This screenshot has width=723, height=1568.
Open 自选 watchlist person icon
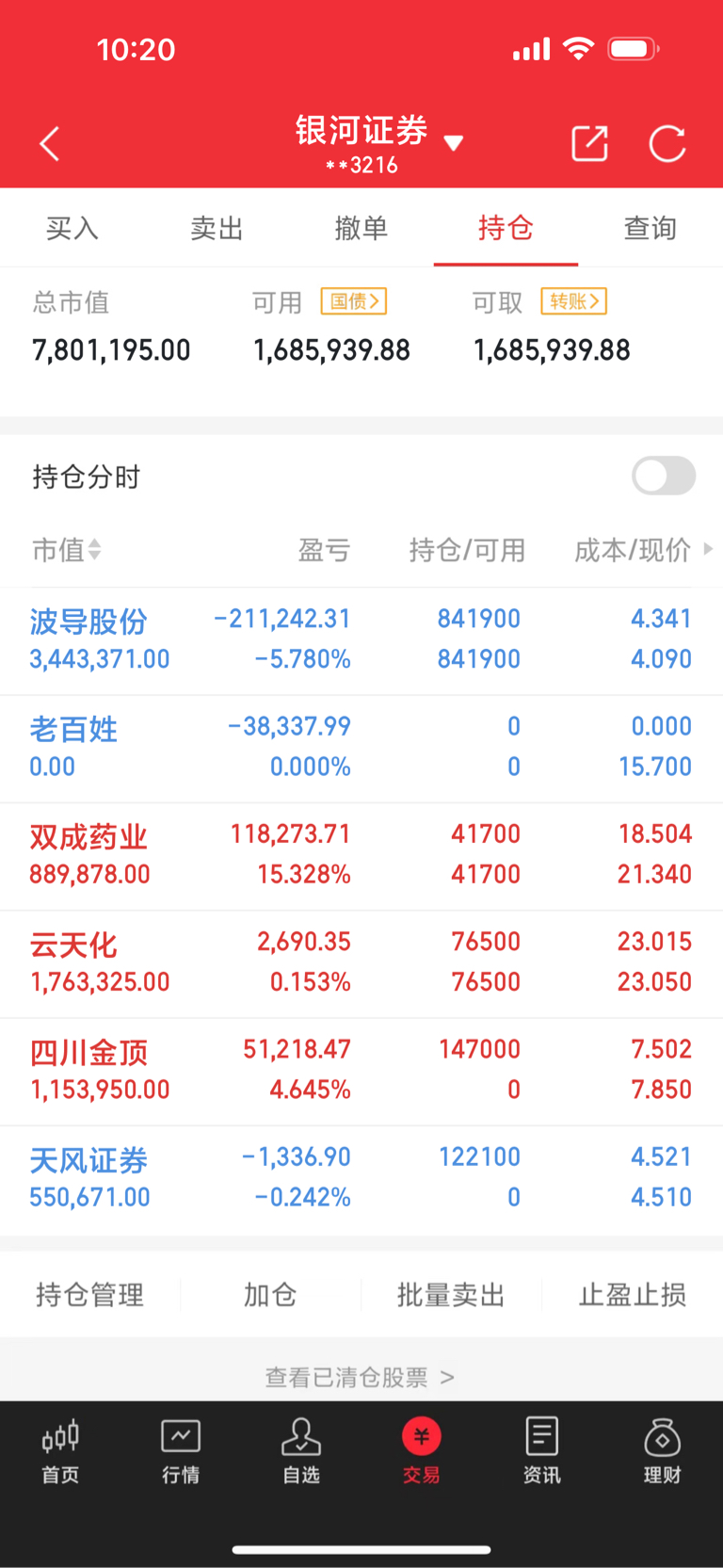301,1437
